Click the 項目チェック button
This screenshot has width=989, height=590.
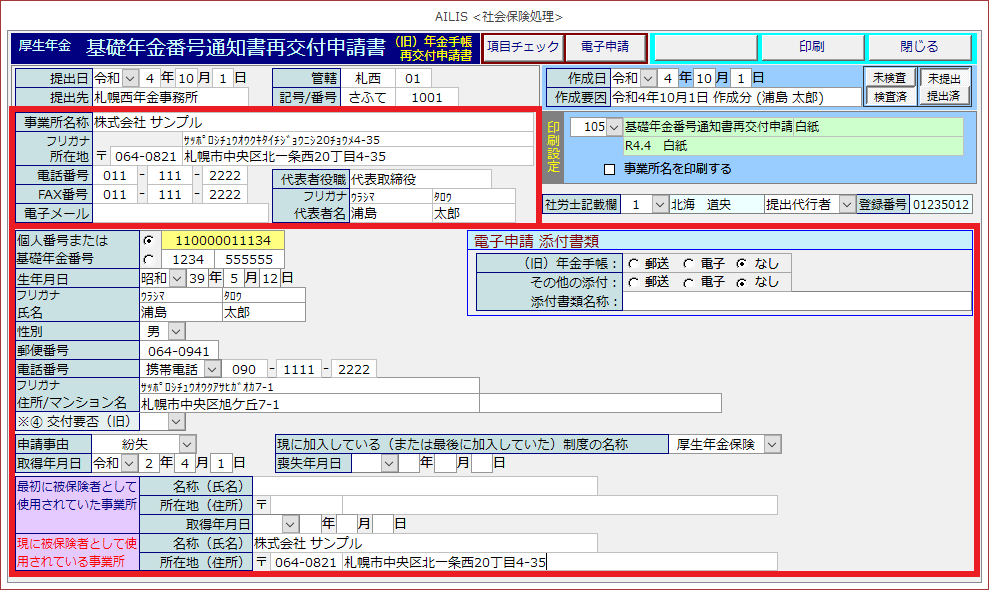(522, 47)
